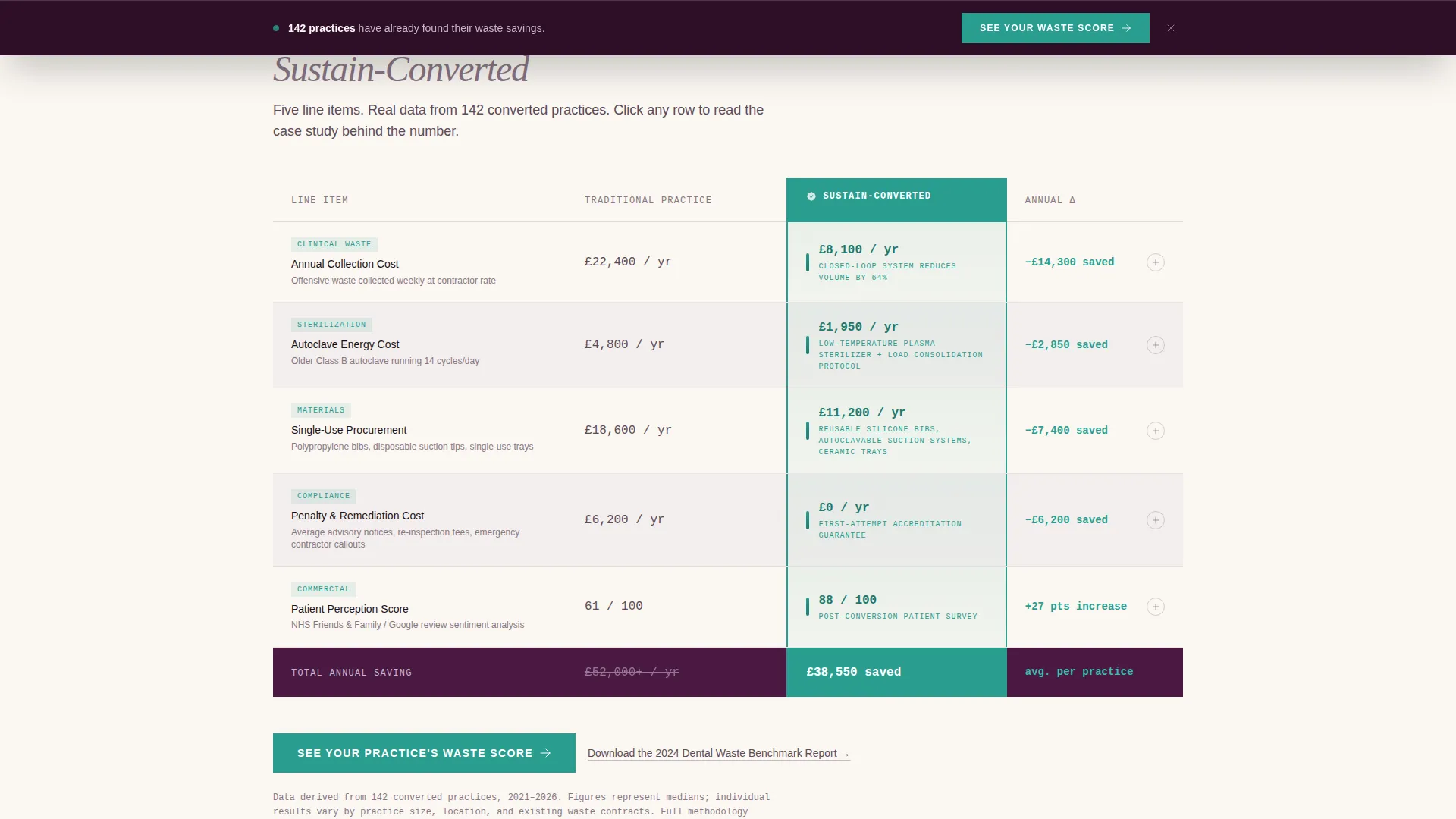
Task: Click the First-Attempt Accreditation Guarantee note
Action: click(x=890, y=529)
